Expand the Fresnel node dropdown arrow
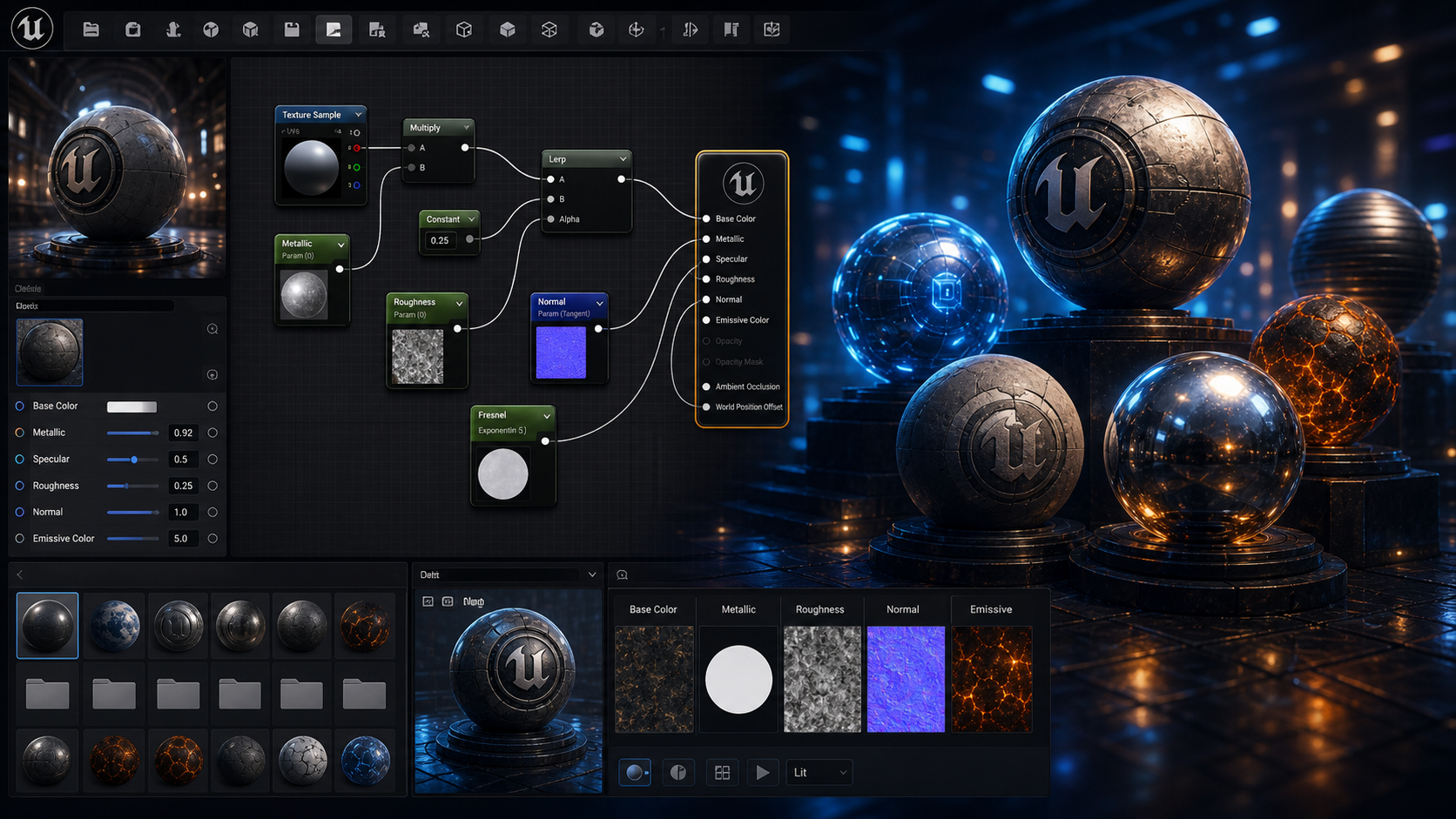 (547, 416)
